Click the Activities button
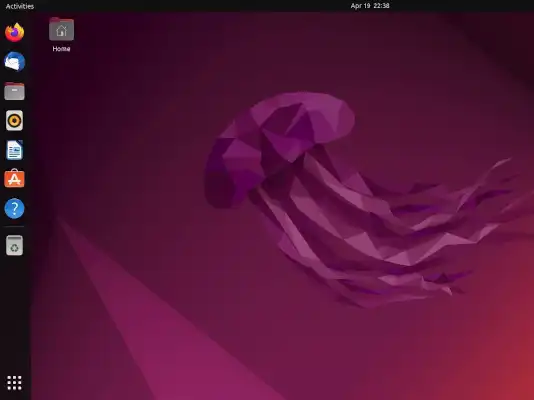 pyautogui.click(x=20, y=6)
